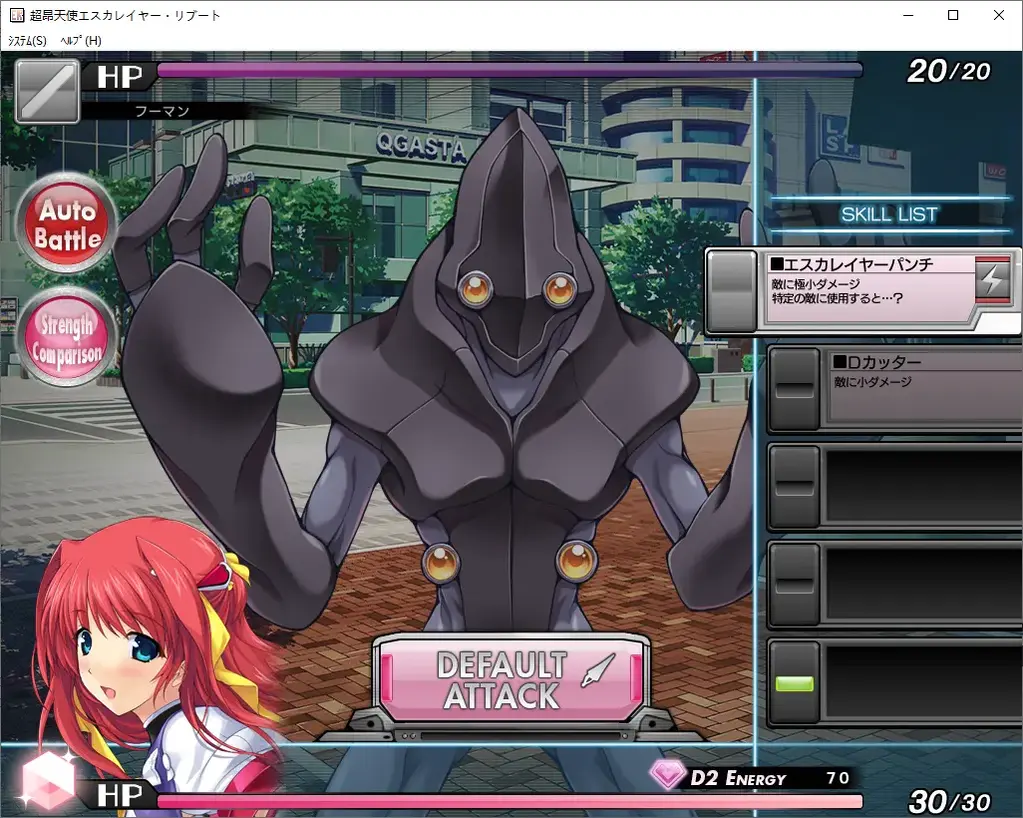Click the enemy slash icon beside the top HP label
1023x818 pixels.
47,91
